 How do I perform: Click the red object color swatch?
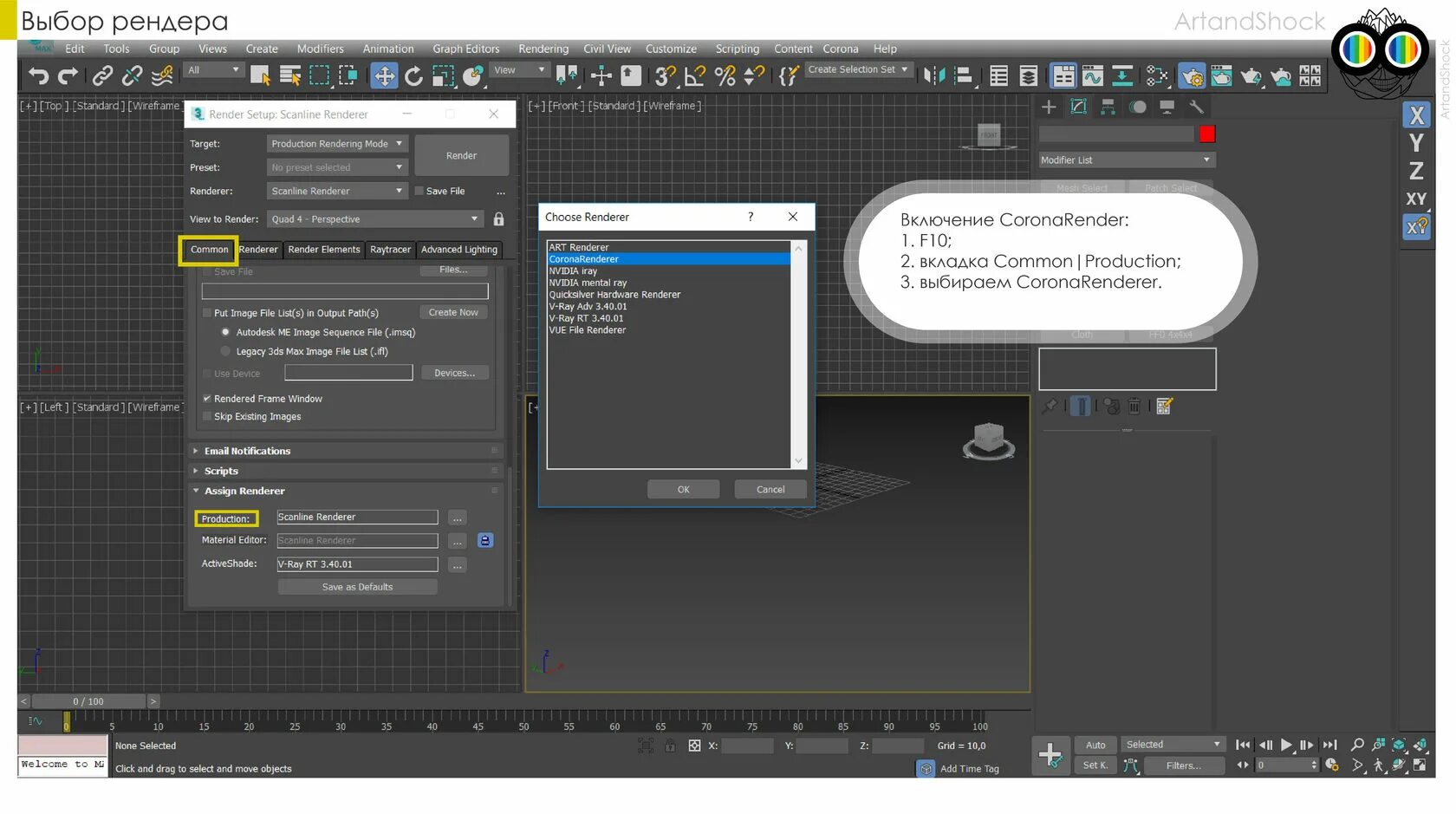(x=1207, y=133)
